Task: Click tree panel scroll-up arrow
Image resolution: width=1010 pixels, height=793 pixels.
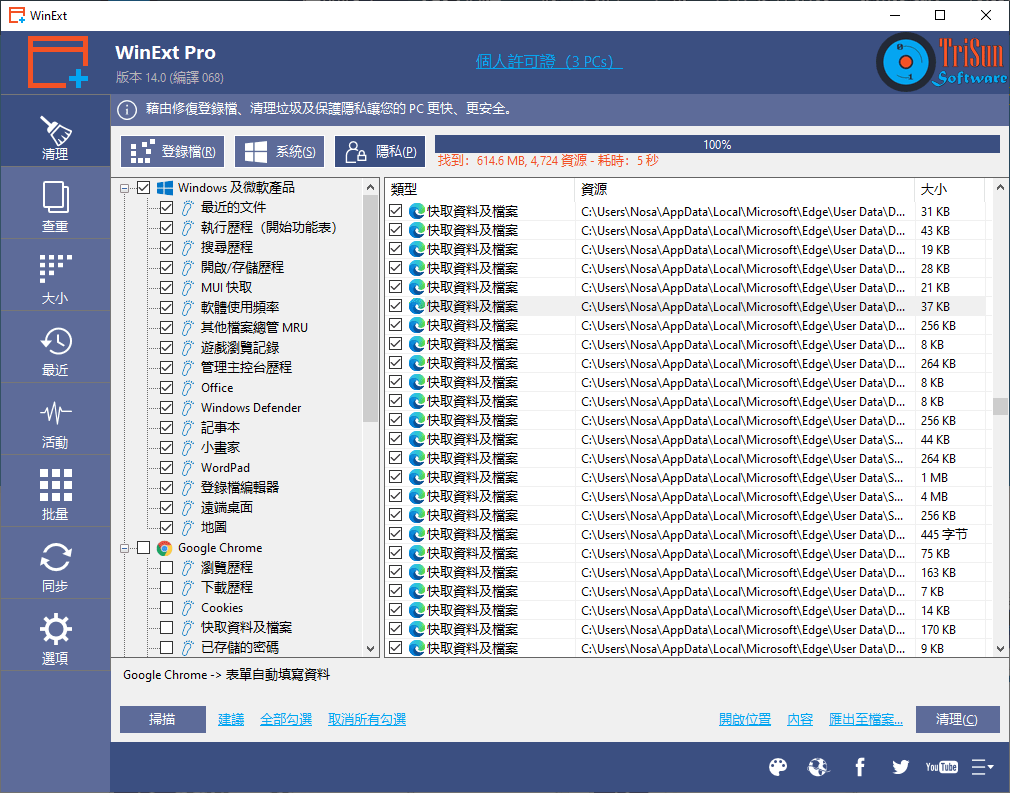Action: click(x=370, y=187)
